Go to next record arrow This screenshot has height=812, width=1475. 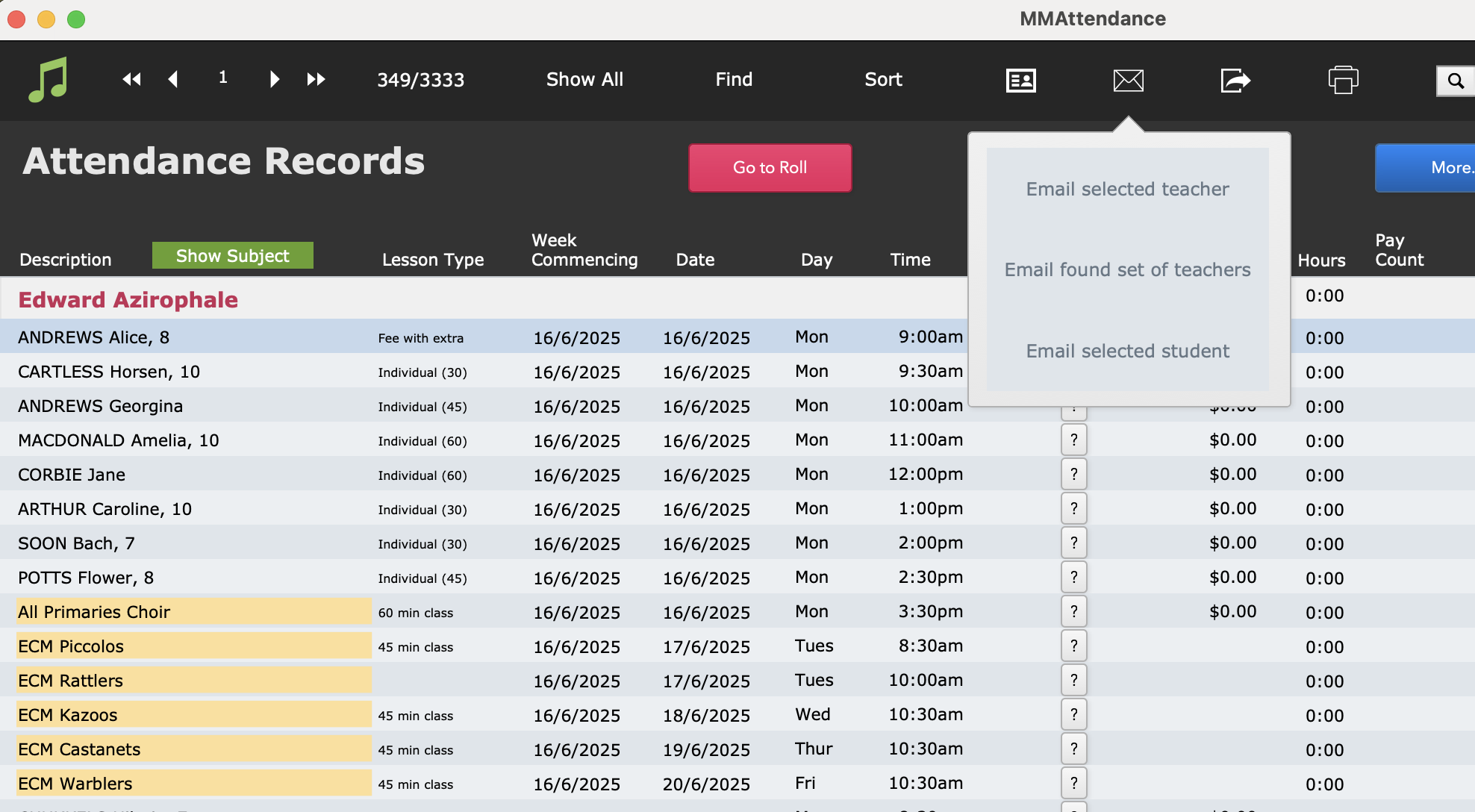tap(274, 79)
